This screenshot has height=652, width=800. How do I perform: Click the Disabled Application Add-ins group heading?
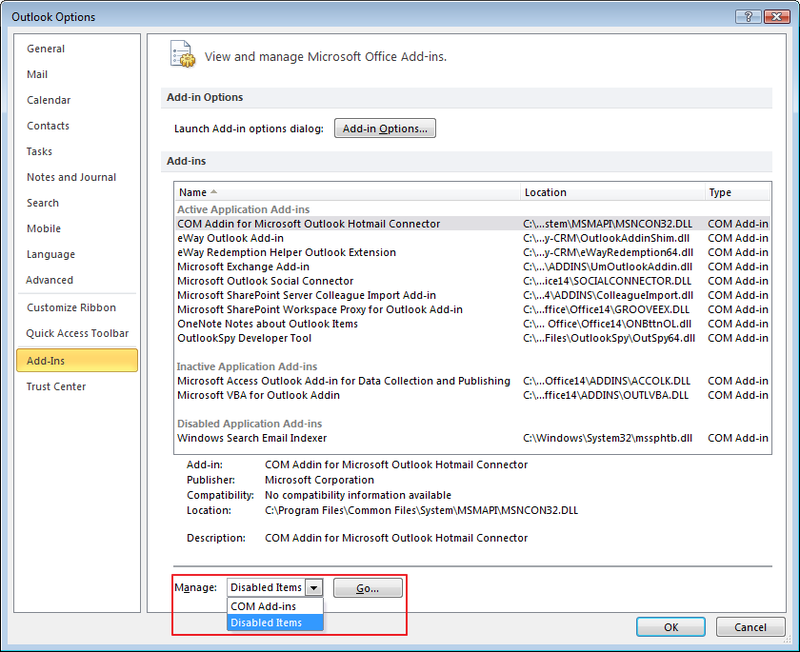click(249, 424)
